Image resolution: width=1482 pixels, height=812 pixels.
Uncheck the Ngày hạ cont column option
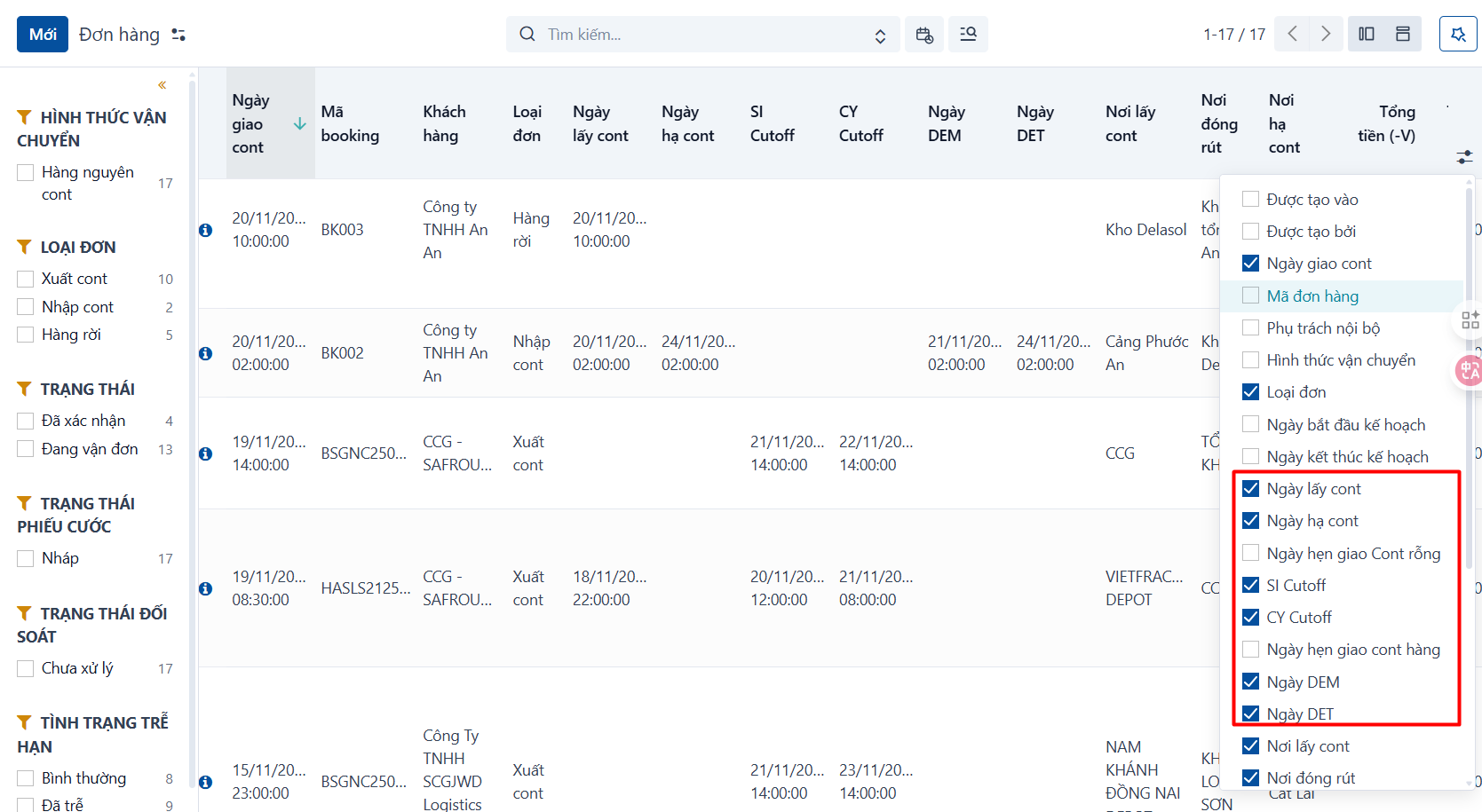(1250, 521)
